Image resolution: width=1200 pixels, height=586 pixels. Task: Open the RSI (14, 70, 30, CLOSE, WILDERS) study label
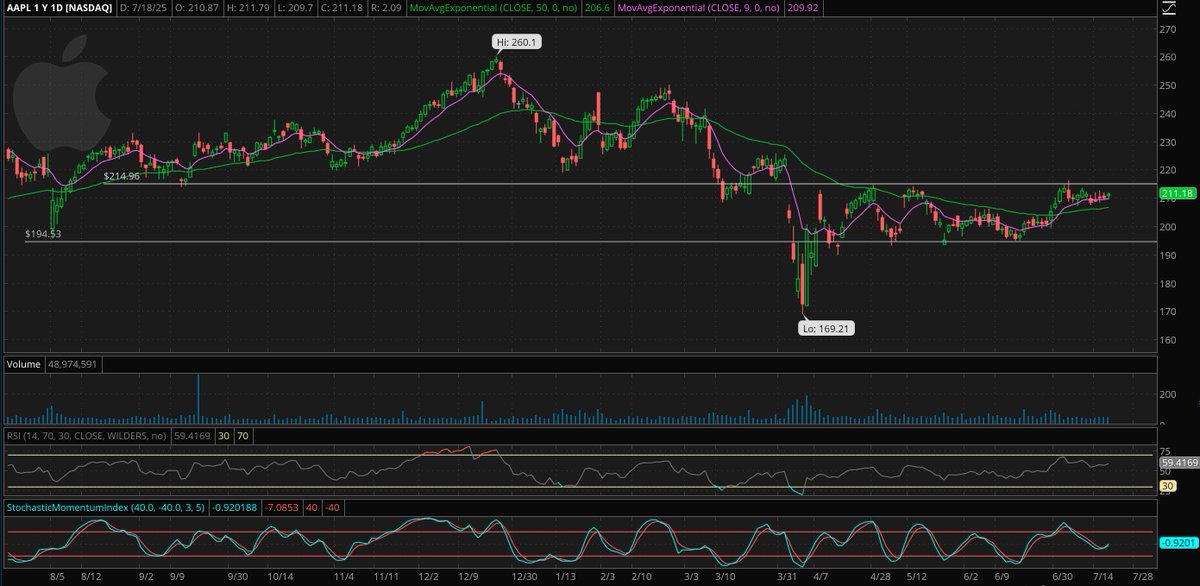coord(89,436)
